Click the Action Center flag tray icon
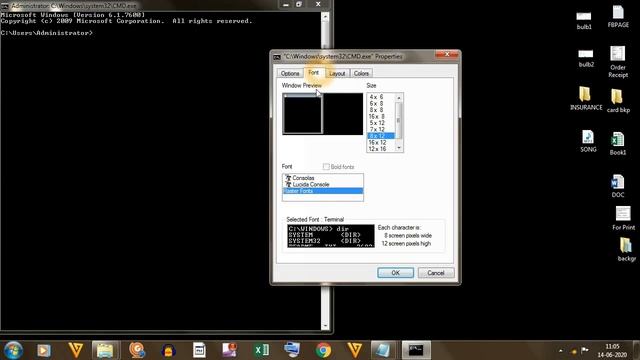The height and width of the screenshot is (360, 640). (x=585, y=350)
